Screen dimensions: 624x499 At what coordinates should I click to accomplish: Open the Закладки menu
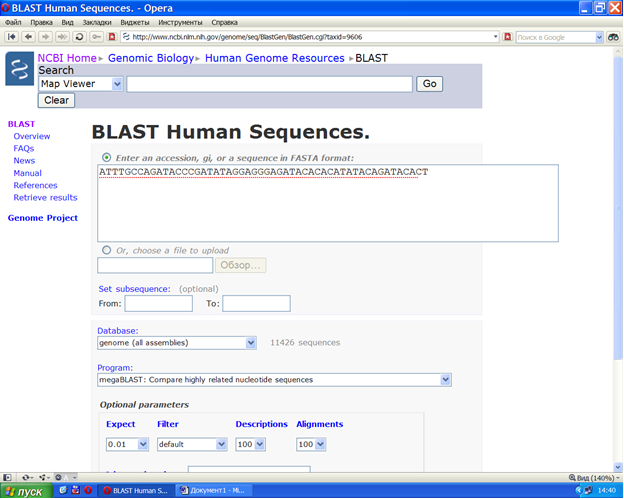click(x=97, y=23)
